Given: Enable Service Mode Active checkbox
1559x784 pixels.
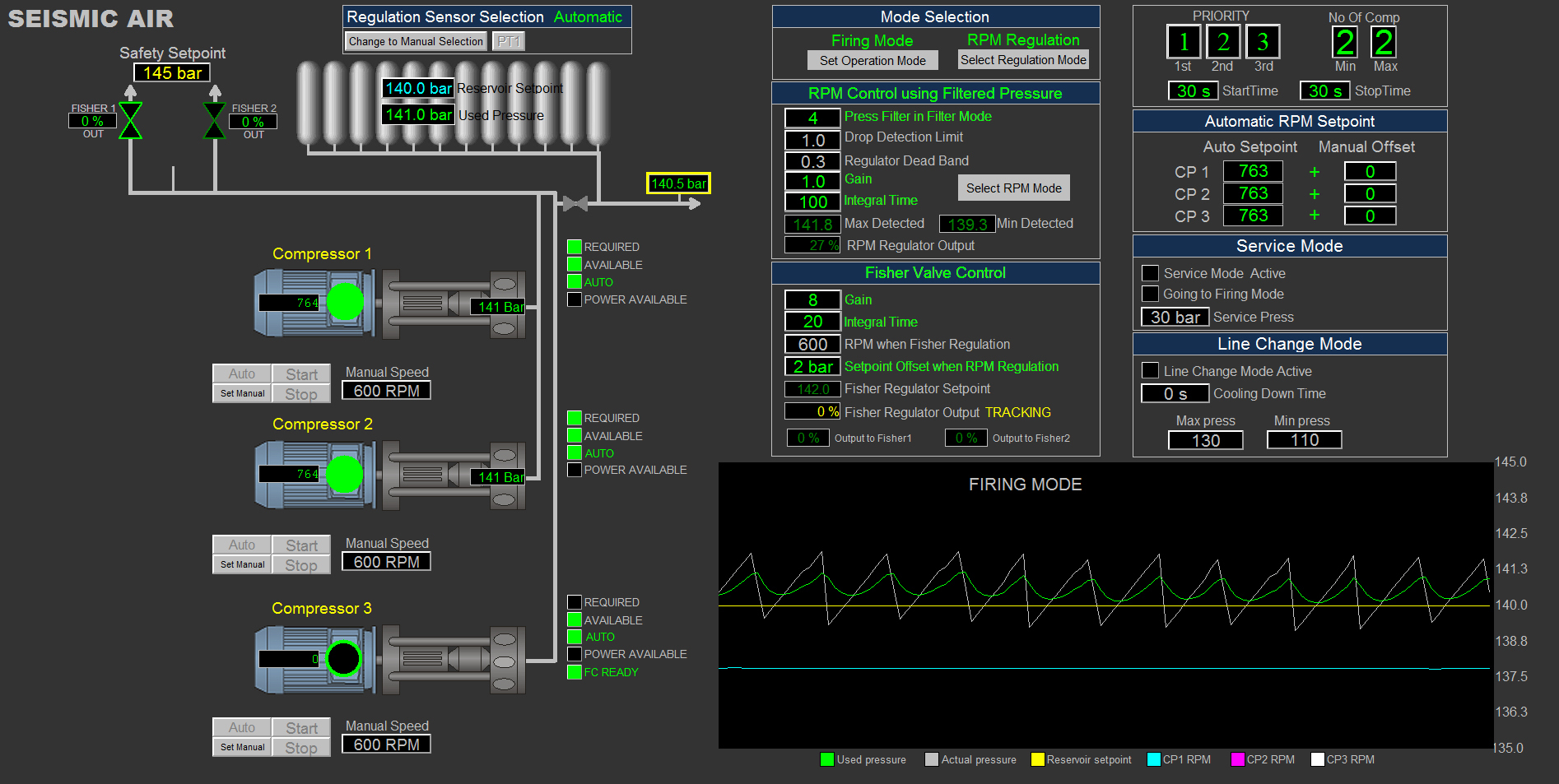Looking at the screenshot, I should pos(1151,273).
